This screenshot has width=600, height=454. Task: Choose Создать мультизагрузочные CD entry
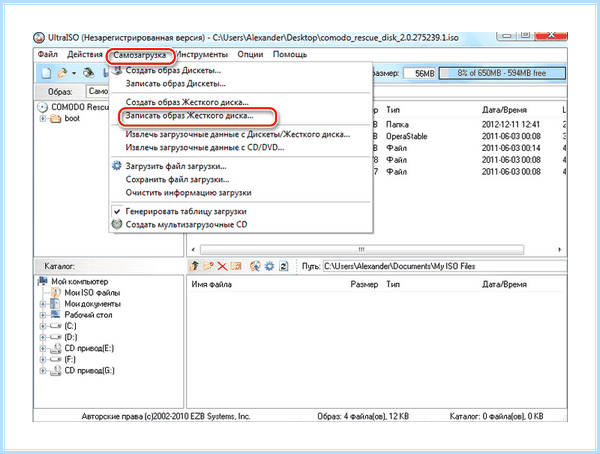240,224
